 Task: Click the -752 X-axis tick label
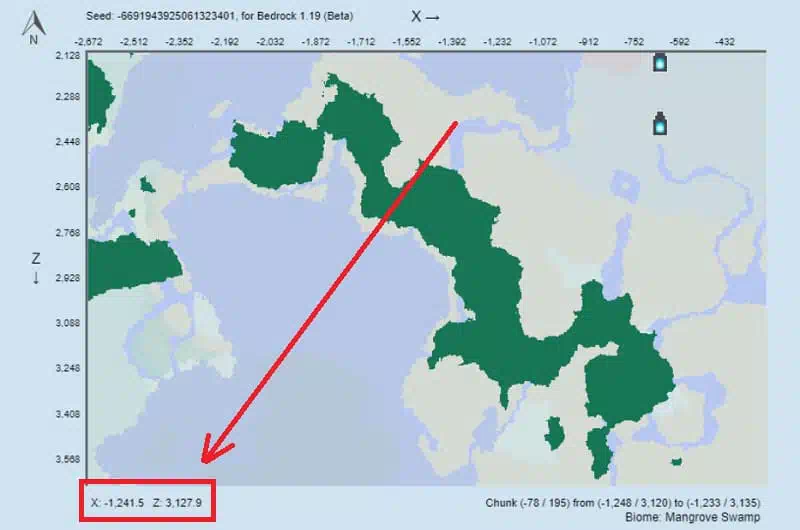click(x=634, y=42)
